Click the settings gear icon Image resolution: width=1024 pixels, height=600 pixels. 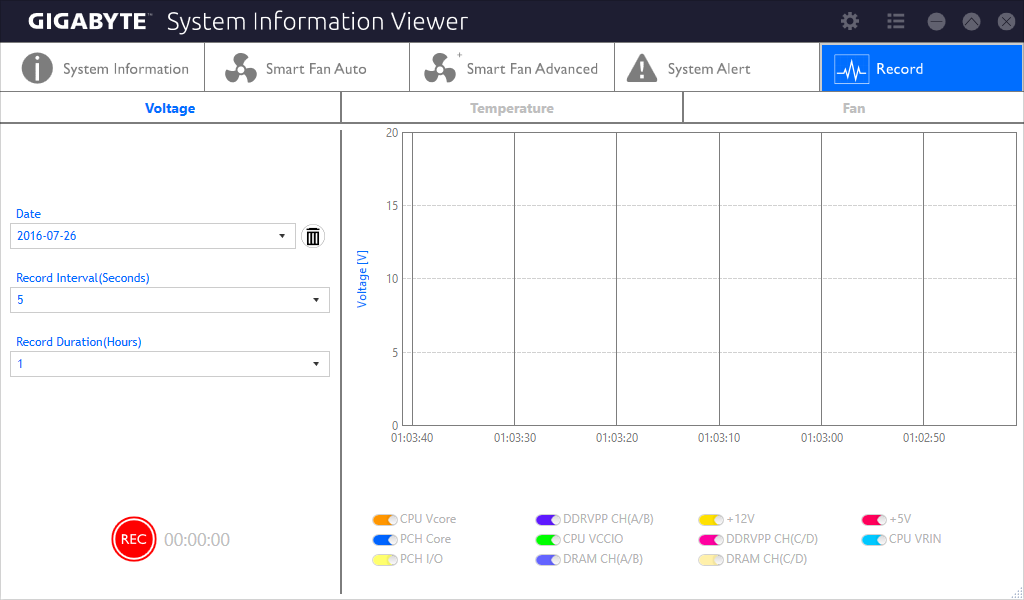tap(850, 22)
